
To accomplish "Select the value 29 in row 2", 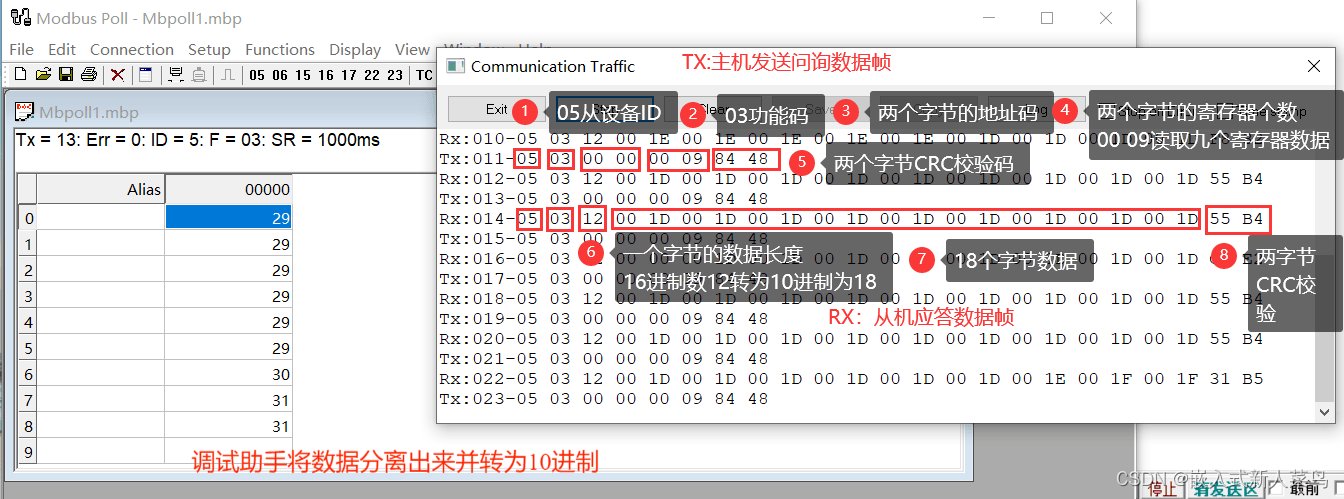I will [229, 270].
